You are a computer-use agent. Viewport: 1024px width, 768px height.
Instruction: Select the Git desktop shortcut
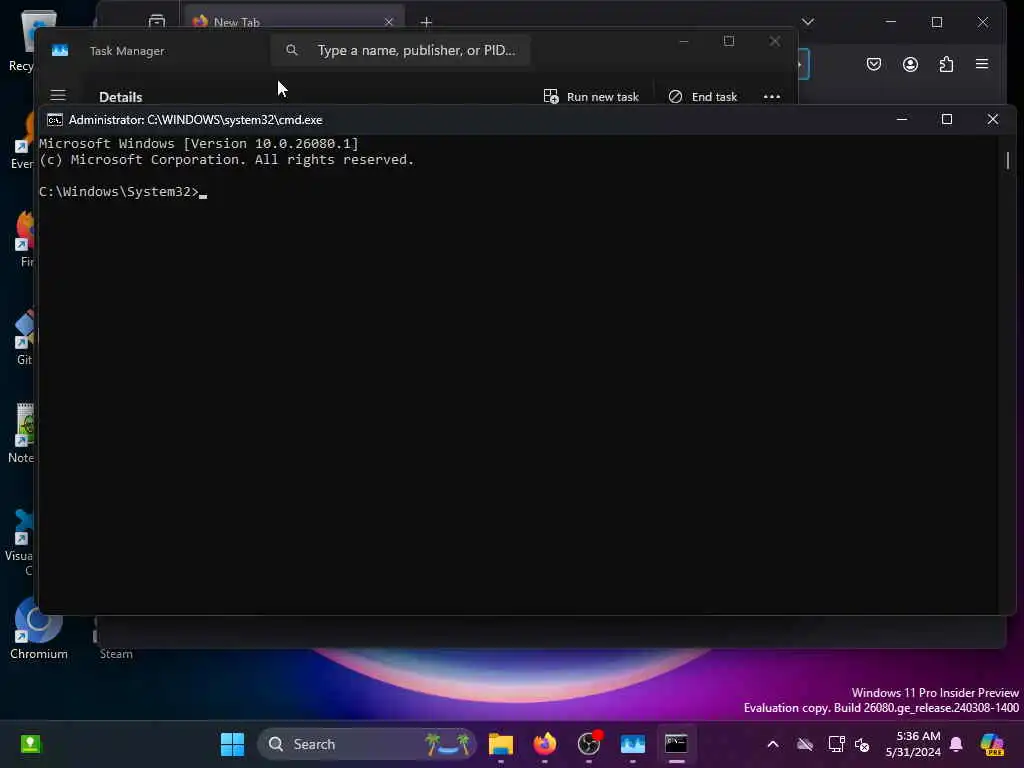(25, 338)
